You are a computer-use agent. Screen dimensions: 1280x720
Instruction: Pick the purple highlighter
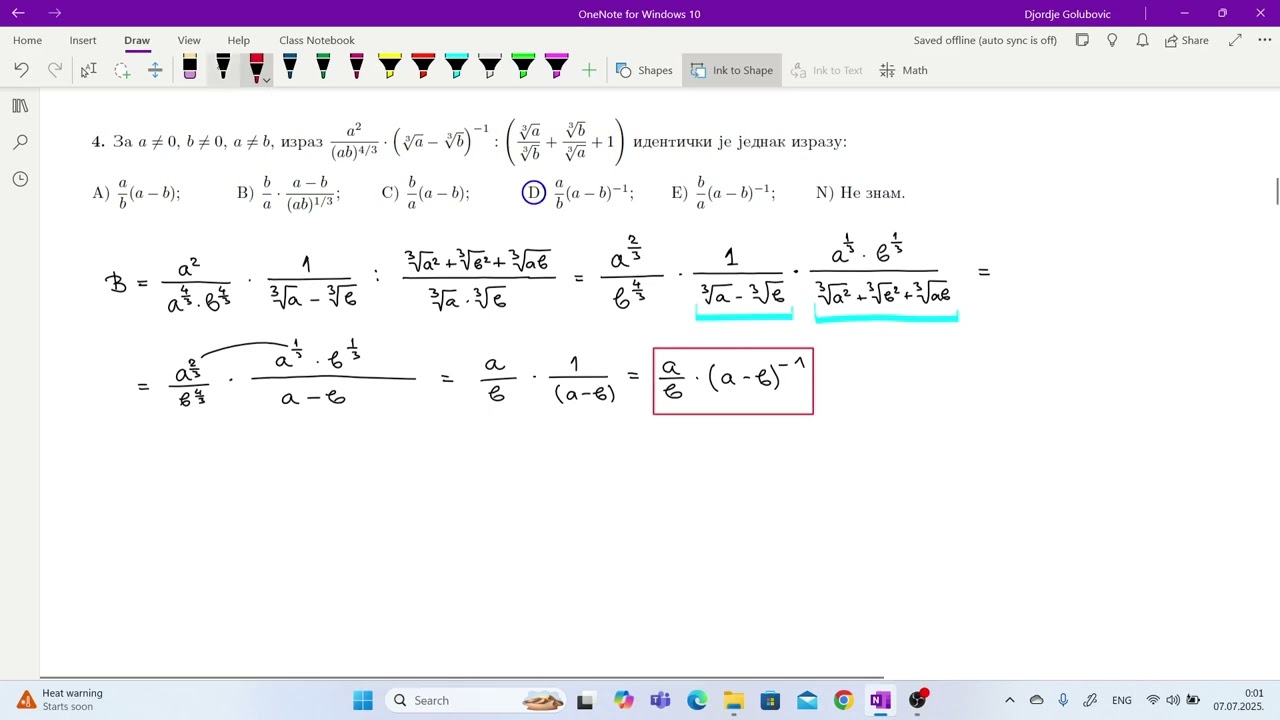click(x=556, y=68)
